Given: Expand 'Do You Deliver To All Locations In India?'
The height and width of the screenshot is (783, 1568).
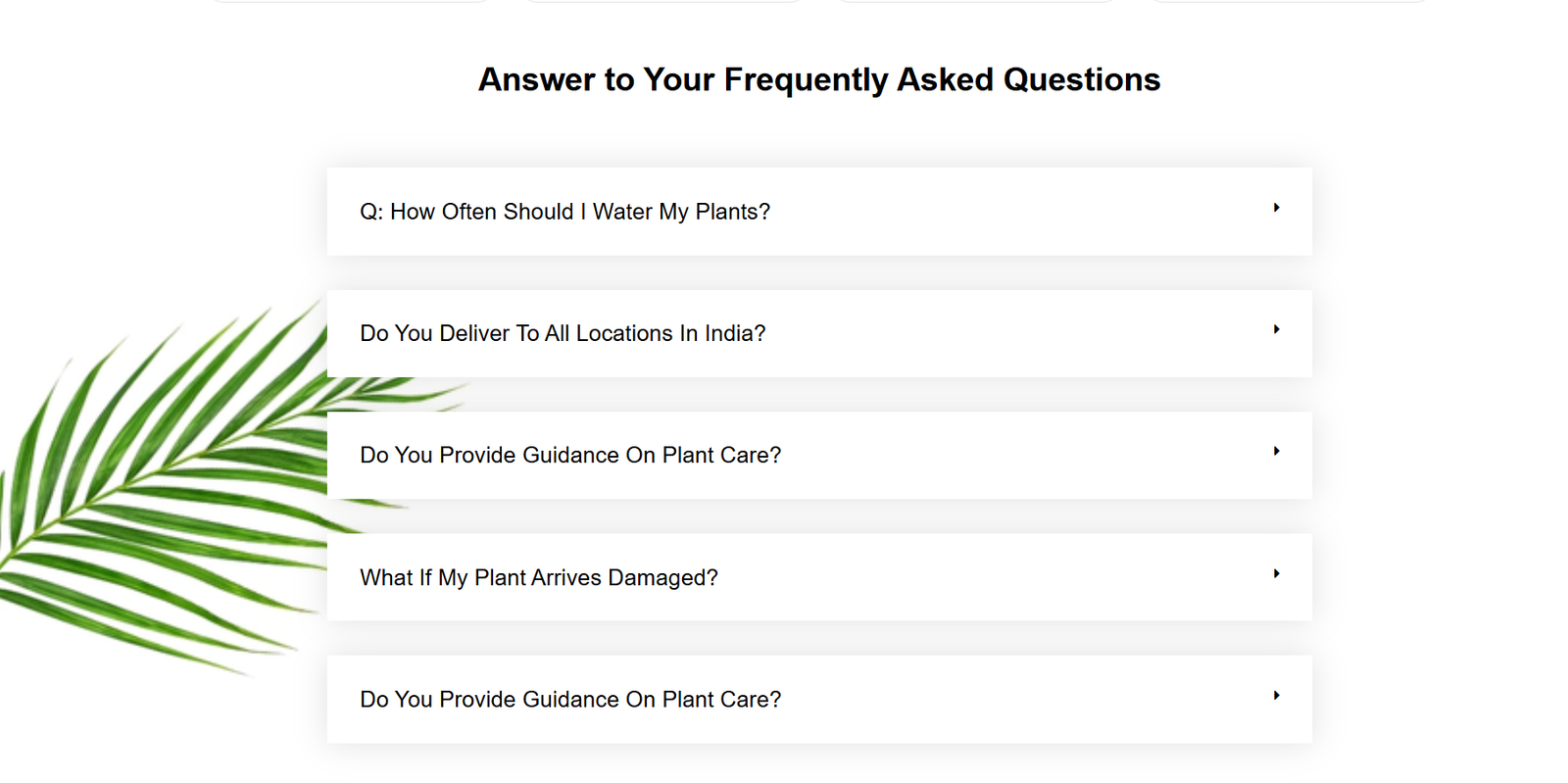Looking at the screenshot, I should 563,333.
